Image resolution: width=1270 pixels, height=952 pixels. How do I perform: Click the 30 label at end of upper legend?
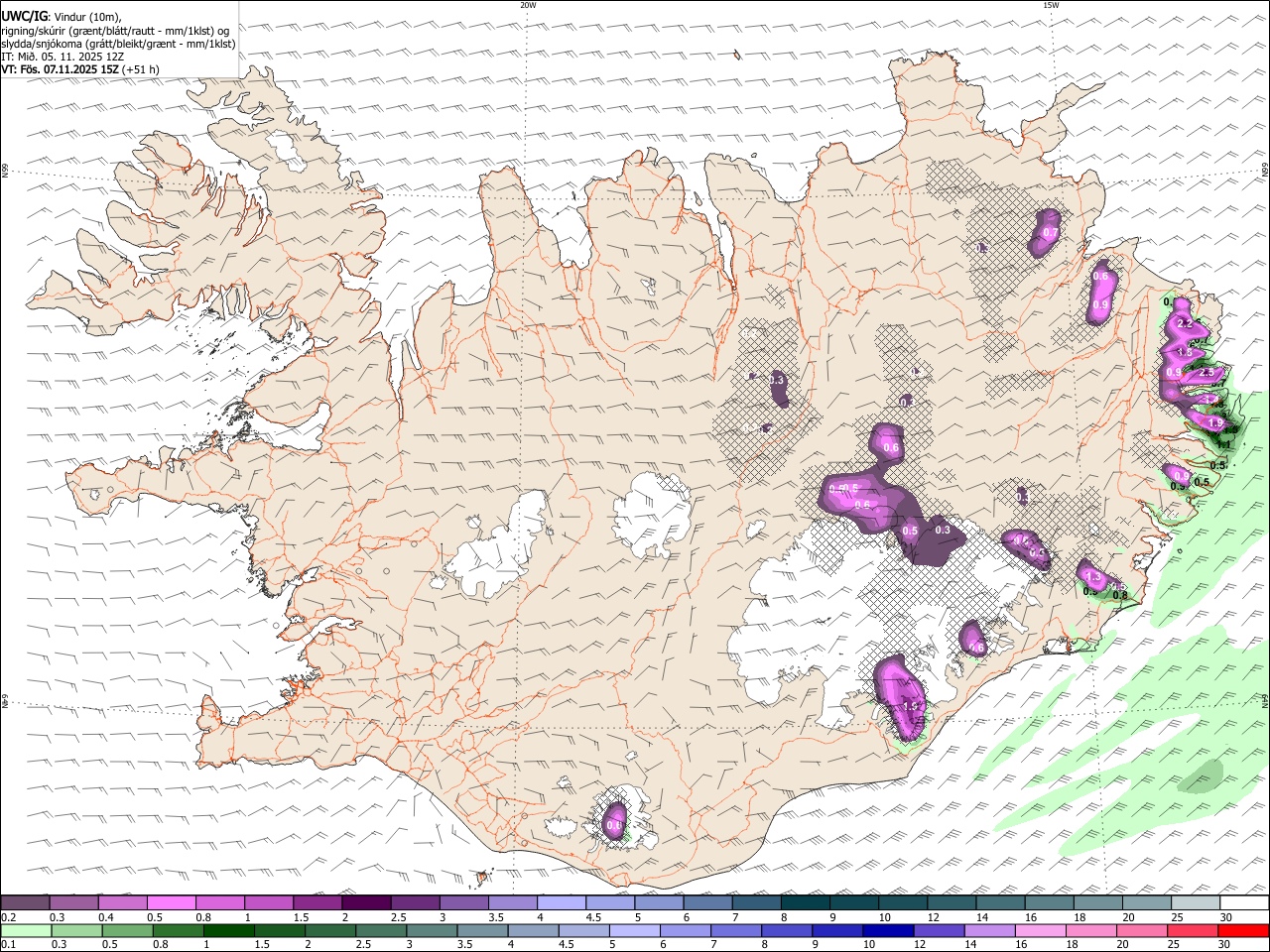[x=1226, y=917]
